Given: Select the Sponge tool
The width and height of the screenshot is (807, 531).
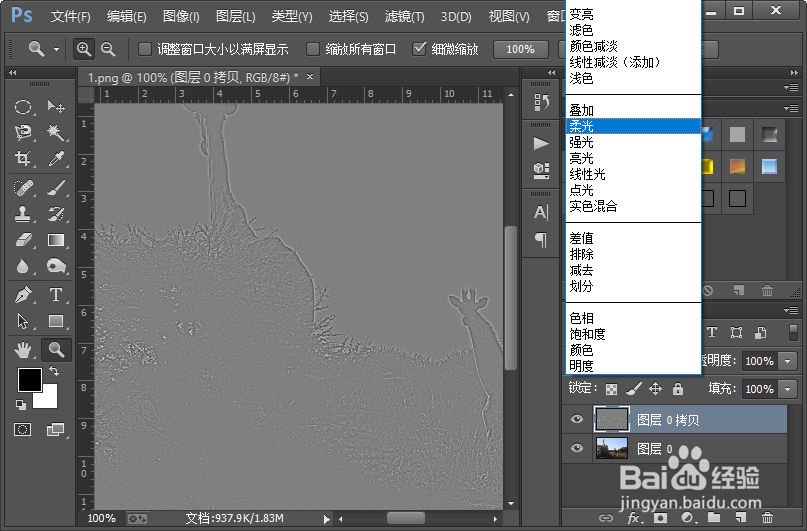Looking at the screenshot, I should (x=56, y=266).
